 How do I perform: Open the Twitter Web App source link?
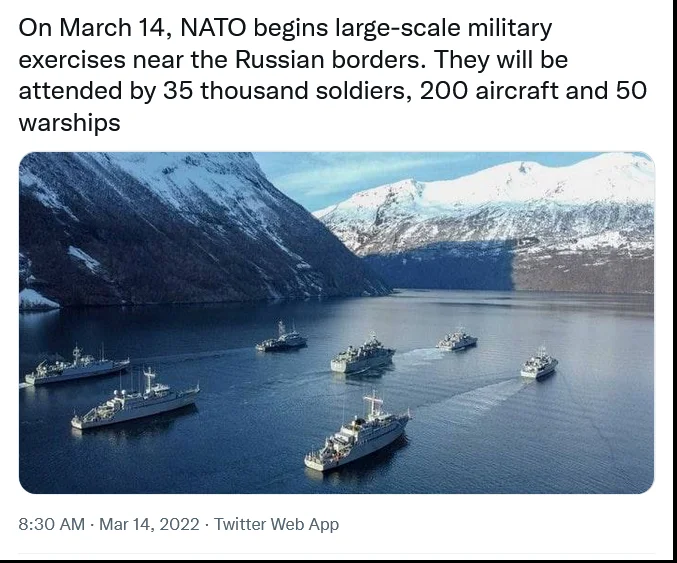[x=276, y=524]
